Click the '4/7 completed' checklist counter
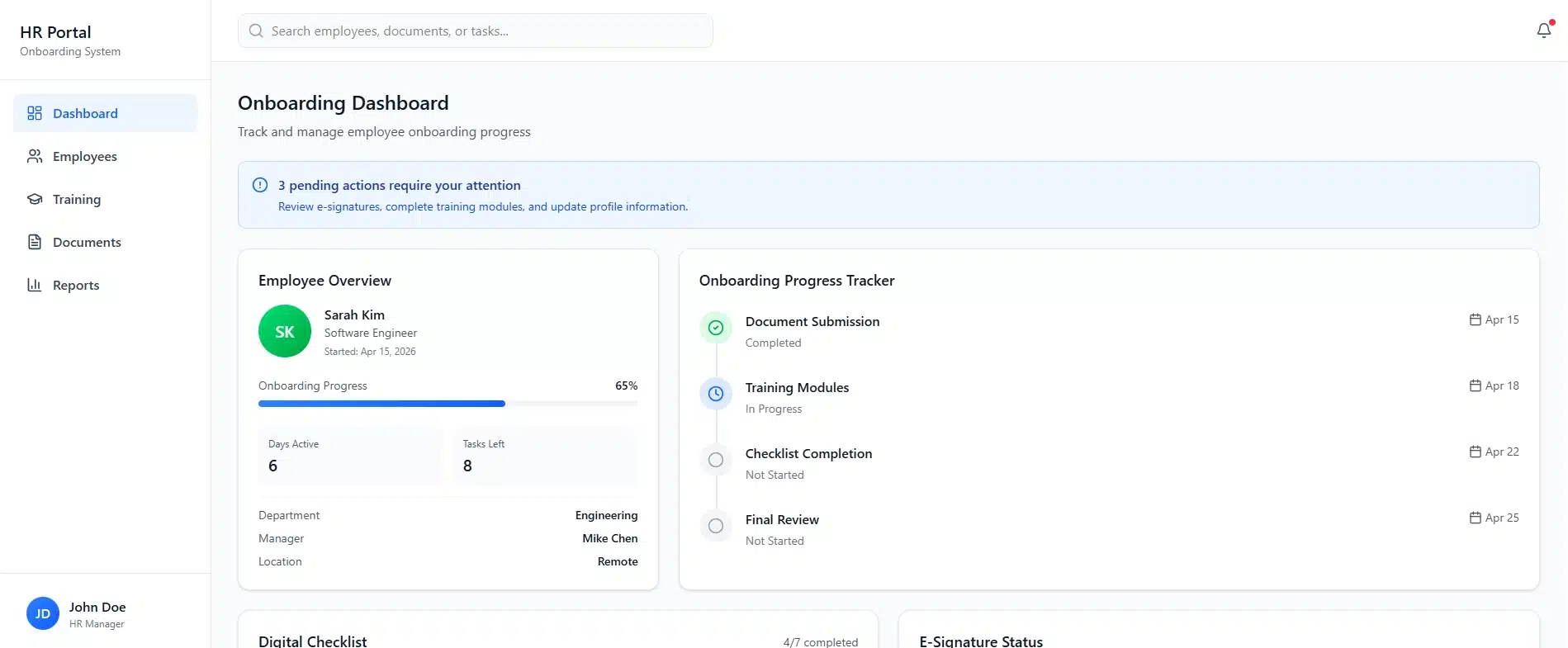The height and width of the screenshot is (648, 1568). tap(821, 641)
